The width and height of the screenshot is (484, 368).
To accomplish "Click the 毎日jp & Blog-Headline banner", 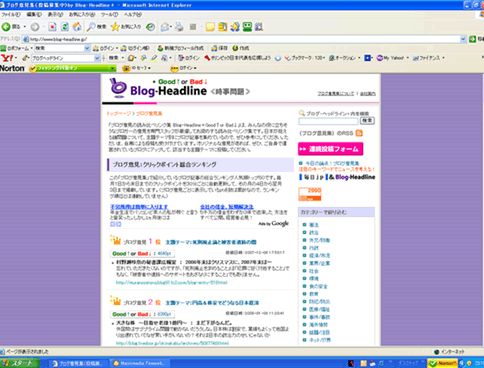I will coord(337,177).
